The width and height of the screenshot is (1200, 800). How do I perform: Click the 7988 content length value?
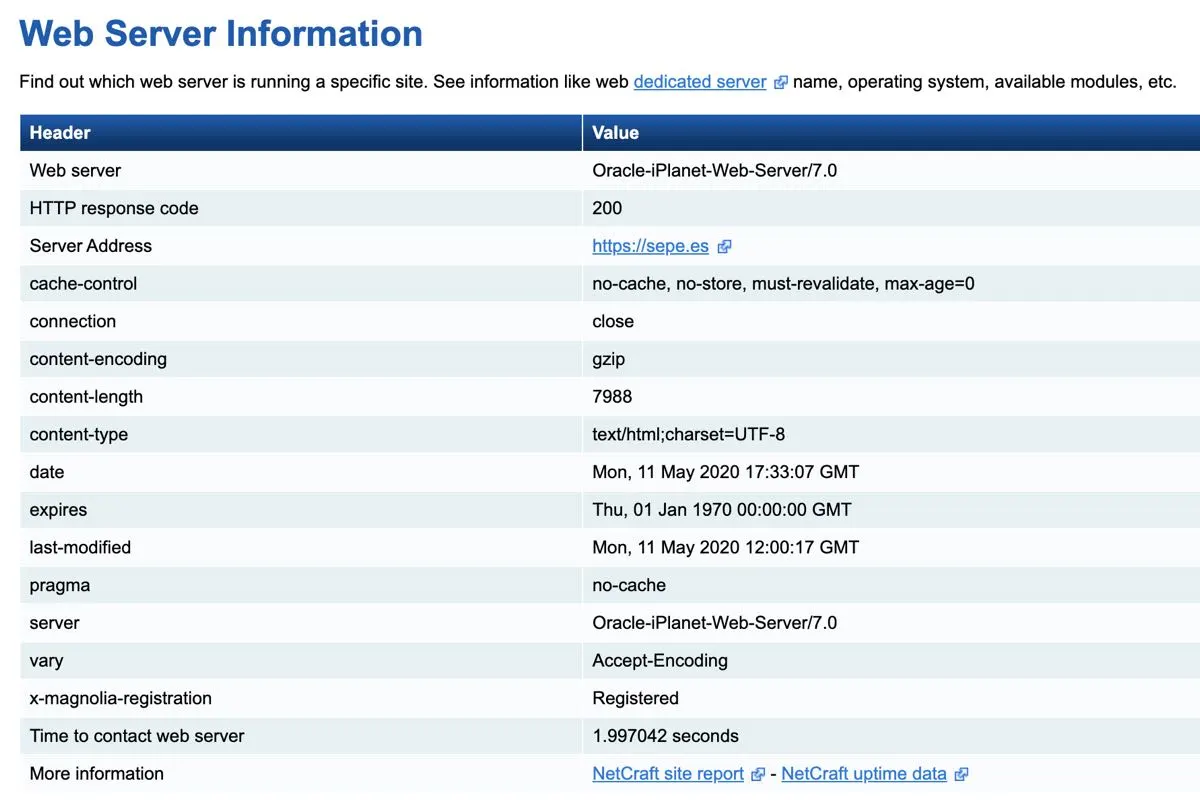(x=612, y=397)
